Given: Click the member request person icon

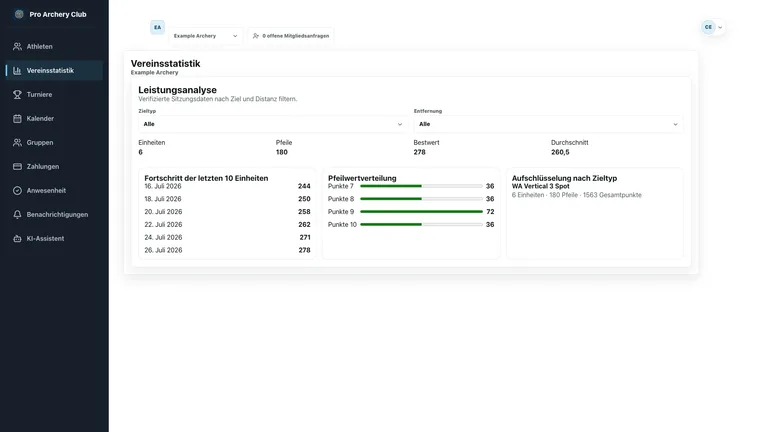Looking at the screenshot, I should [256, 36].
